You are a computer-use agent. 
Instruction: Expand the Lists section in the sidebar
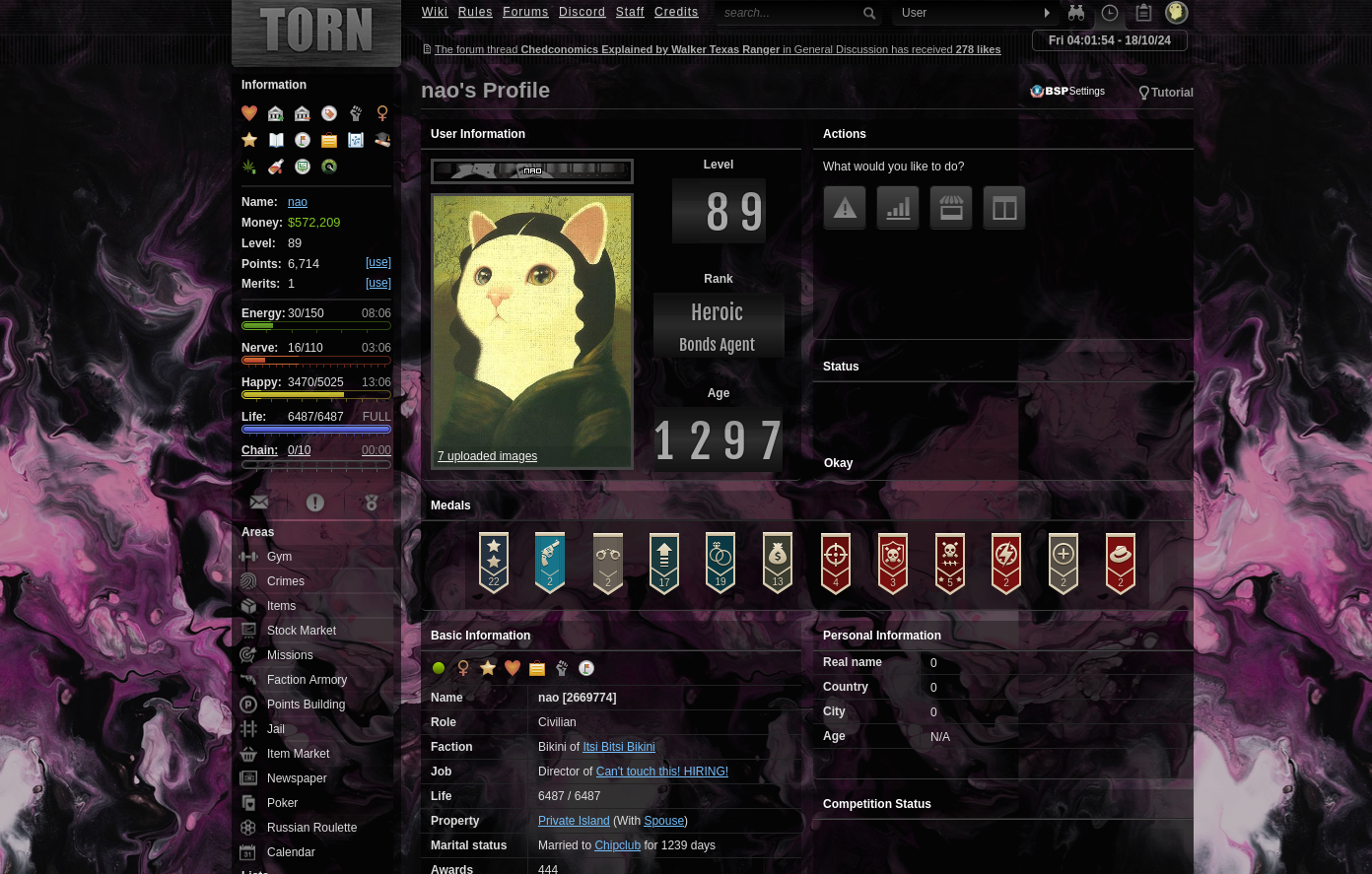255,870
